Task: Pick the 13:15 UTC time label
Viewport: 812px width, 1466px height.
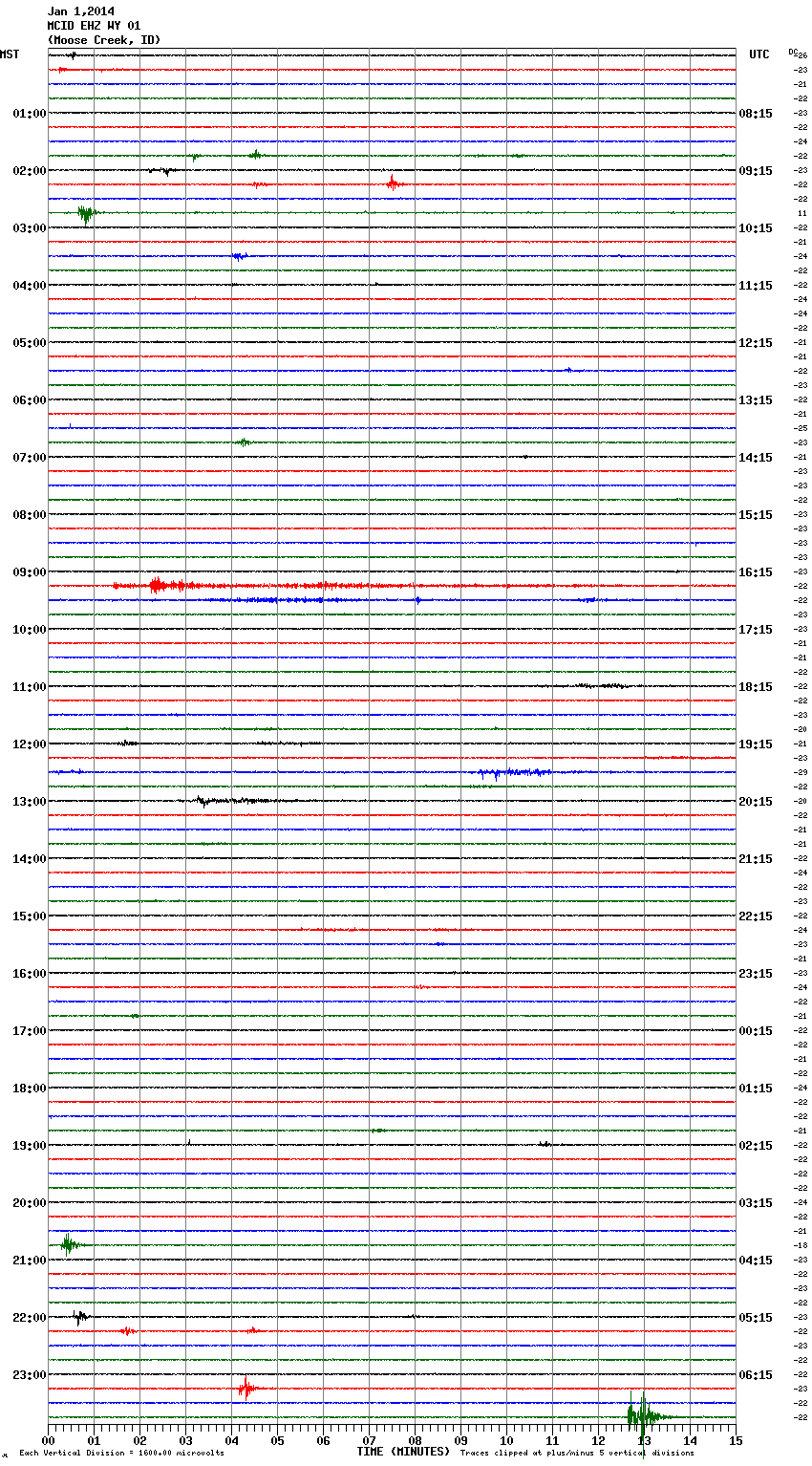Action: pos(756,400)
